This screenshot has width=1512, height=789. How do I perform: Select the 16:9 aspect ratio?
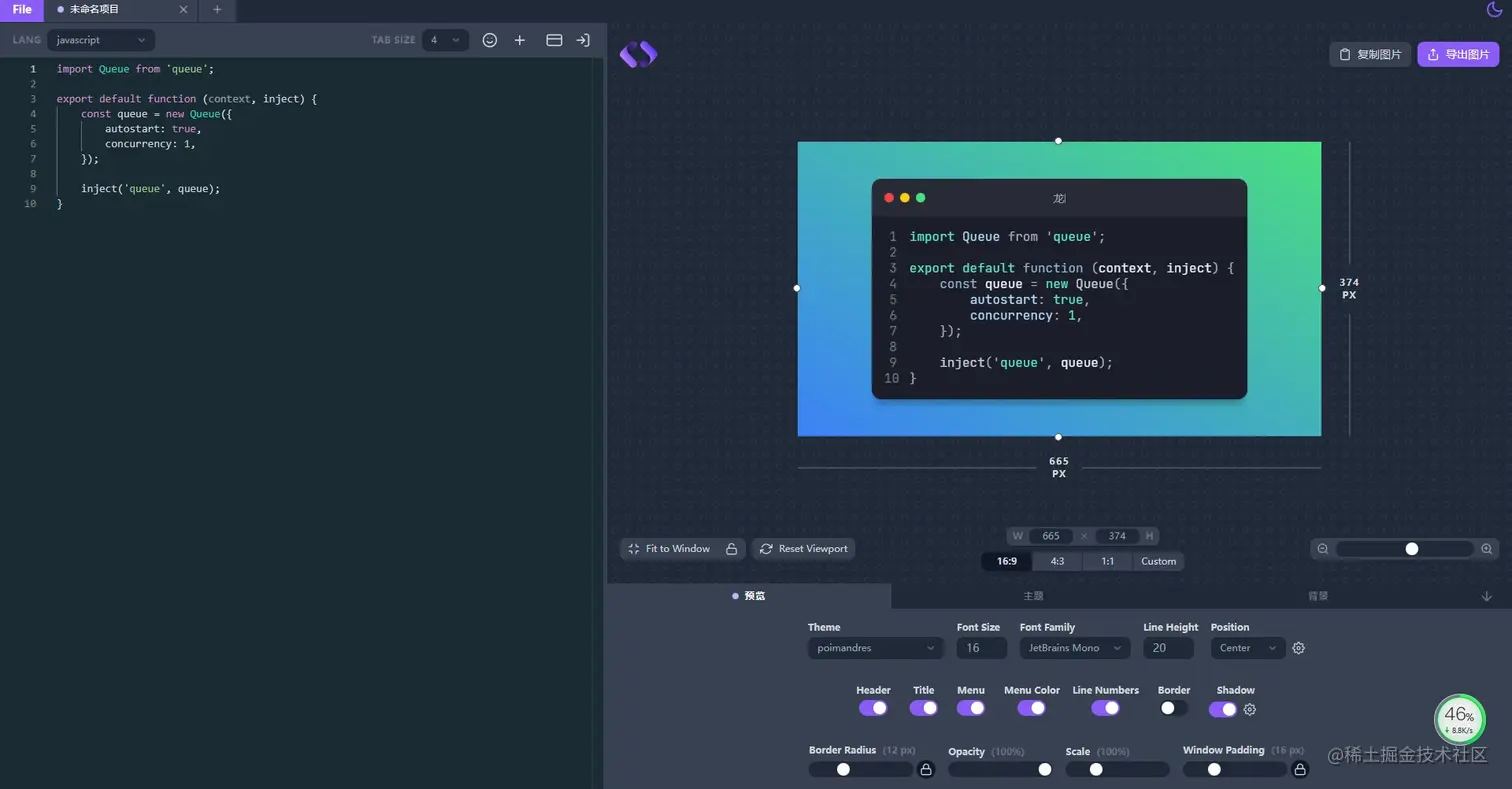coord(1007,561)
